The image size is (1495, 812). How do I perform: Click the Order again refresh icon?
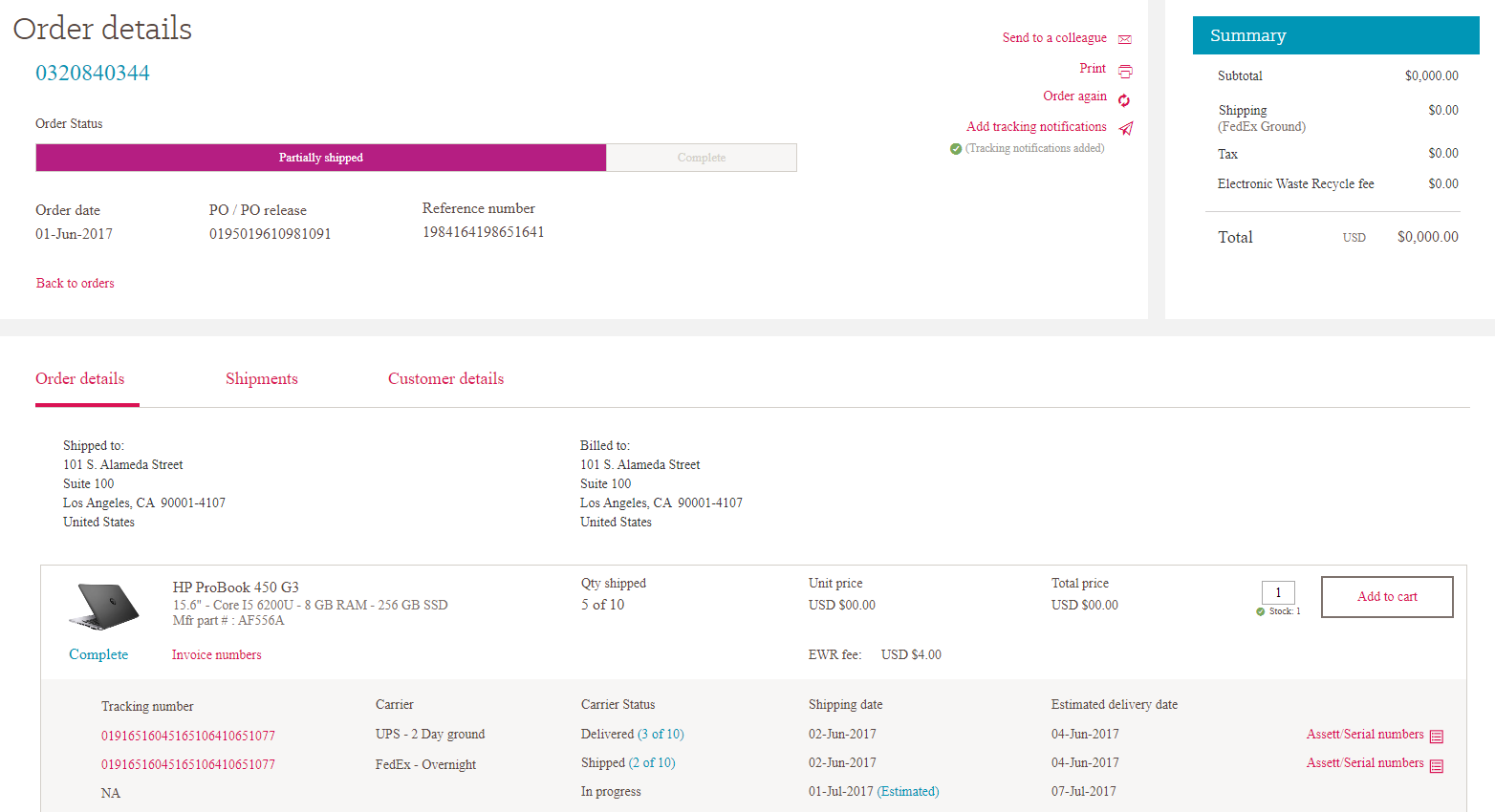click(1124, 100)
